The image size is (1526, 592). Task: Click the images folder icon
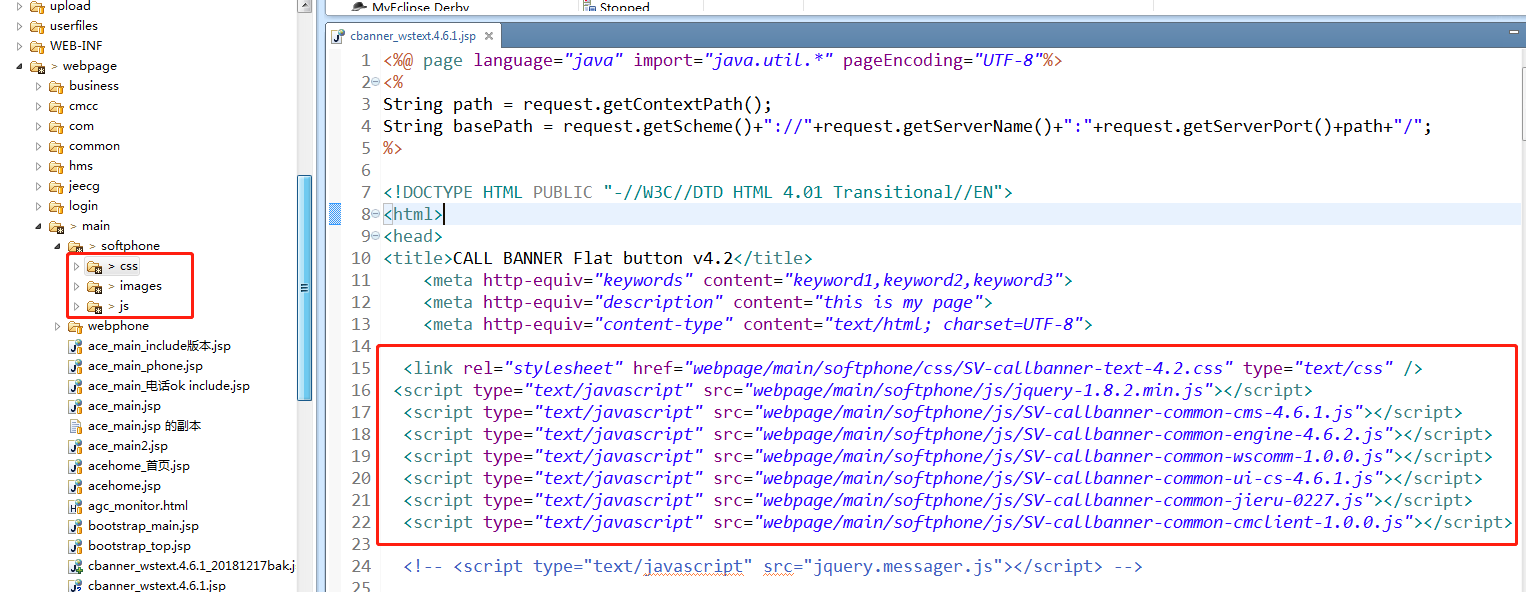pos(94,286)
